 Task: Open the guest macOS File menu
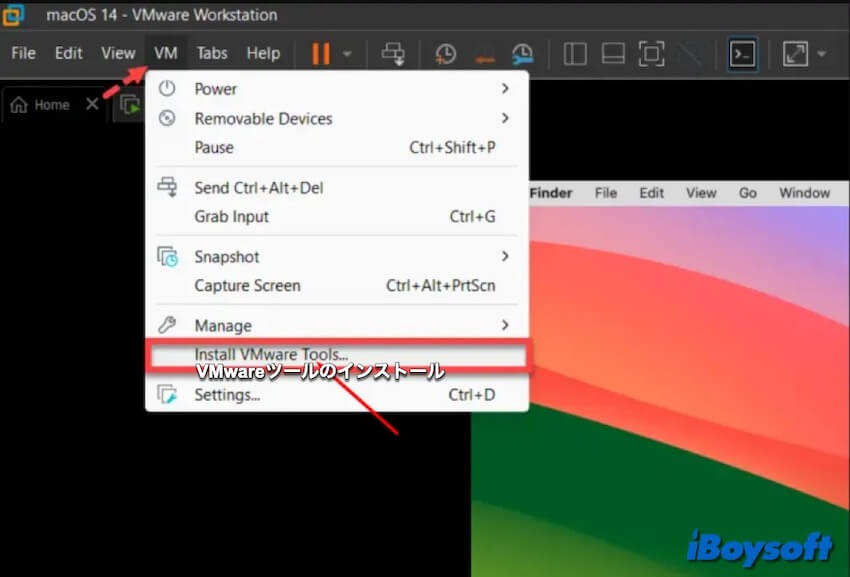coord(606,193)
